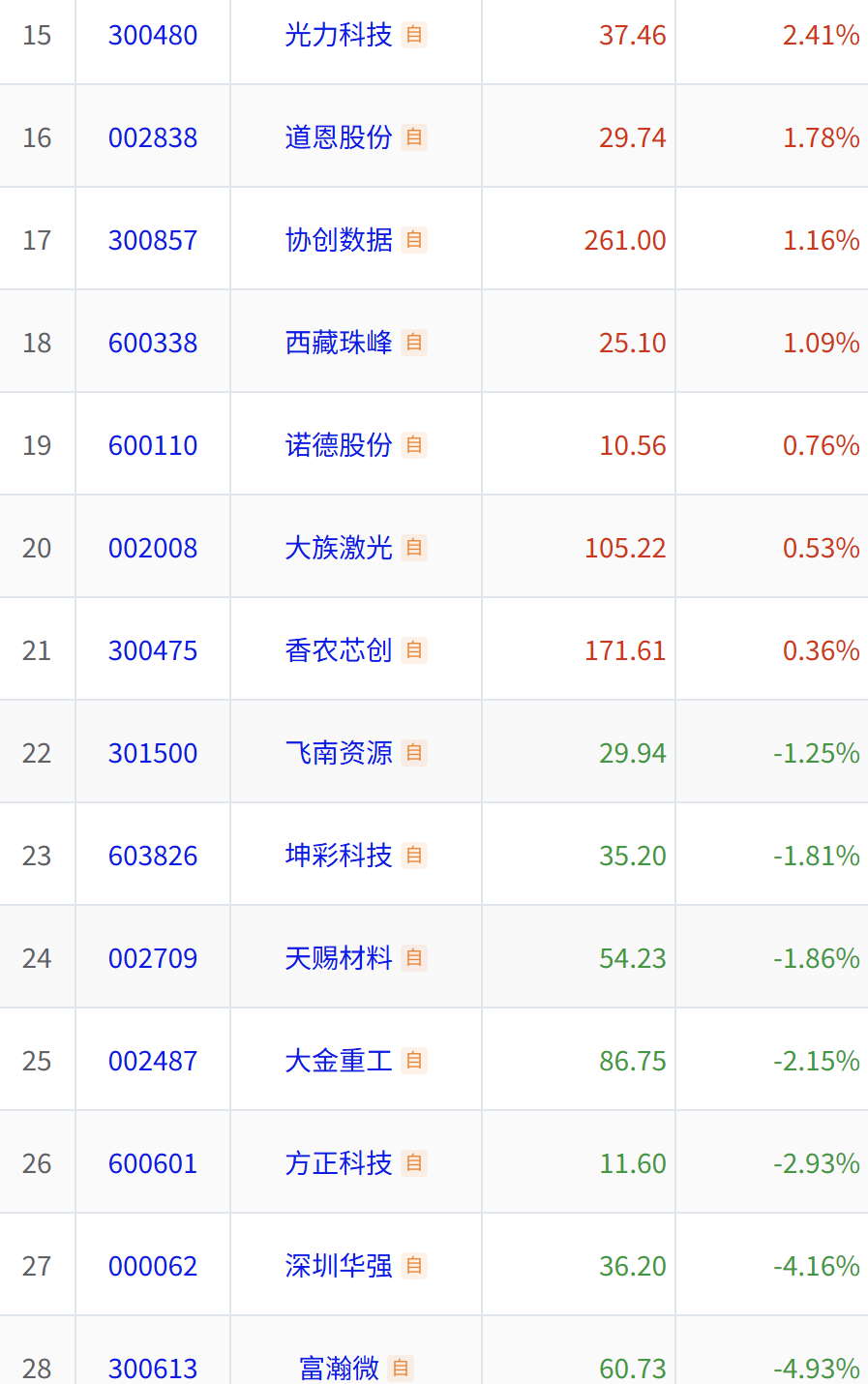Select the change value 1.16%
868x1384 pixels.
[822, 241]
